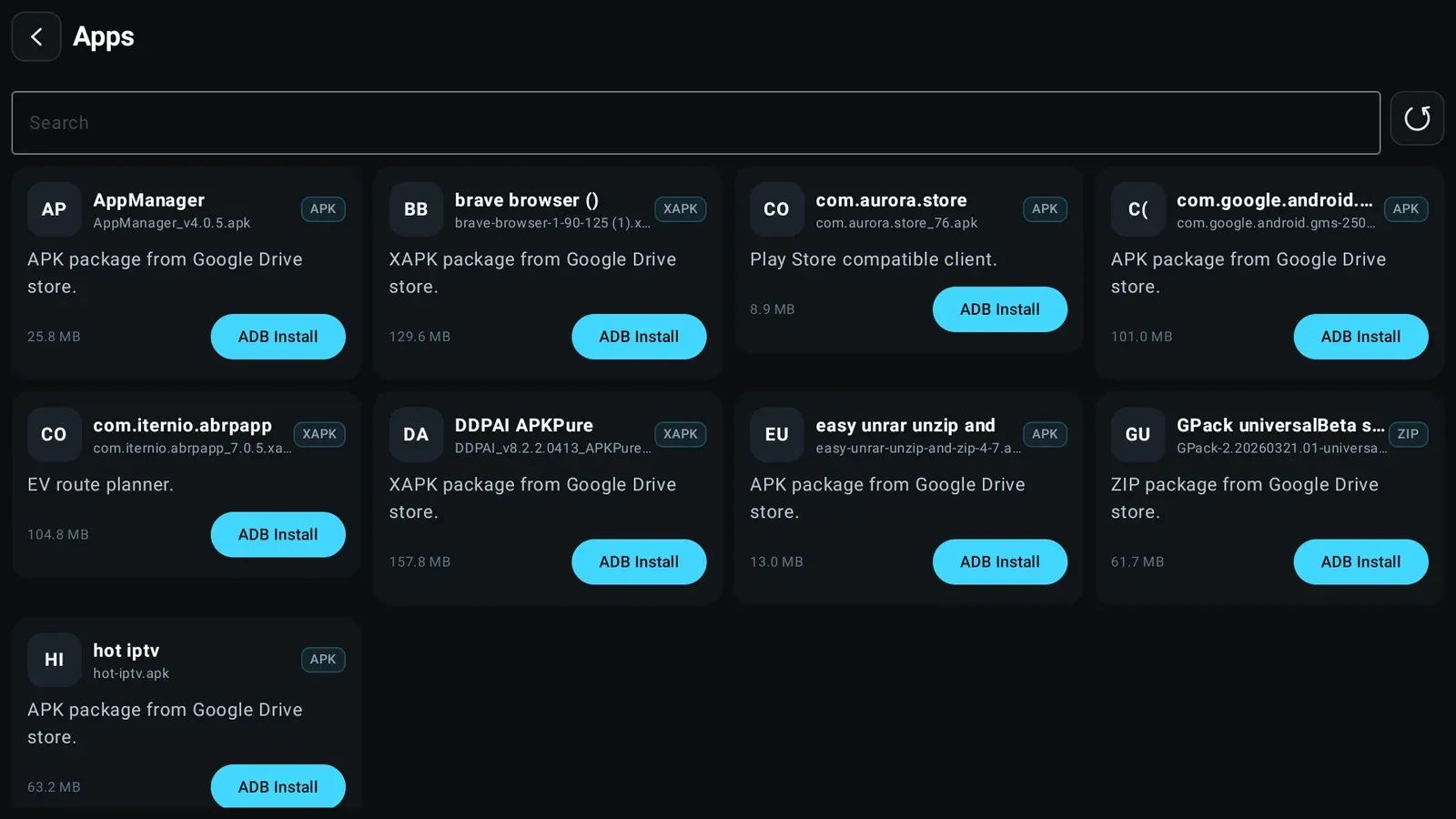The width and height of the screenshot is (1456, 819).
Task: Click the APK badge on com.aurora.store
Action: (x=1045, y=209)
